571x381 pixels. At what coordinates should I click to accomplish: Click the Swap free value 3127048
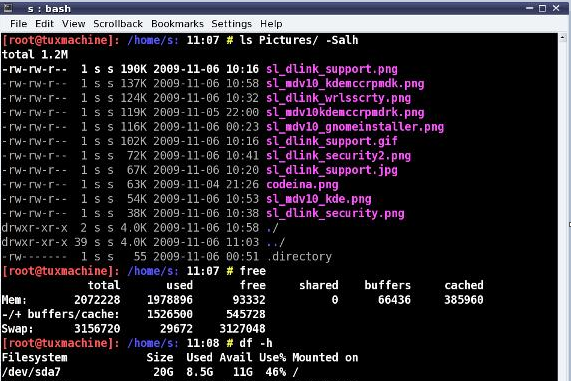(243, 329)
